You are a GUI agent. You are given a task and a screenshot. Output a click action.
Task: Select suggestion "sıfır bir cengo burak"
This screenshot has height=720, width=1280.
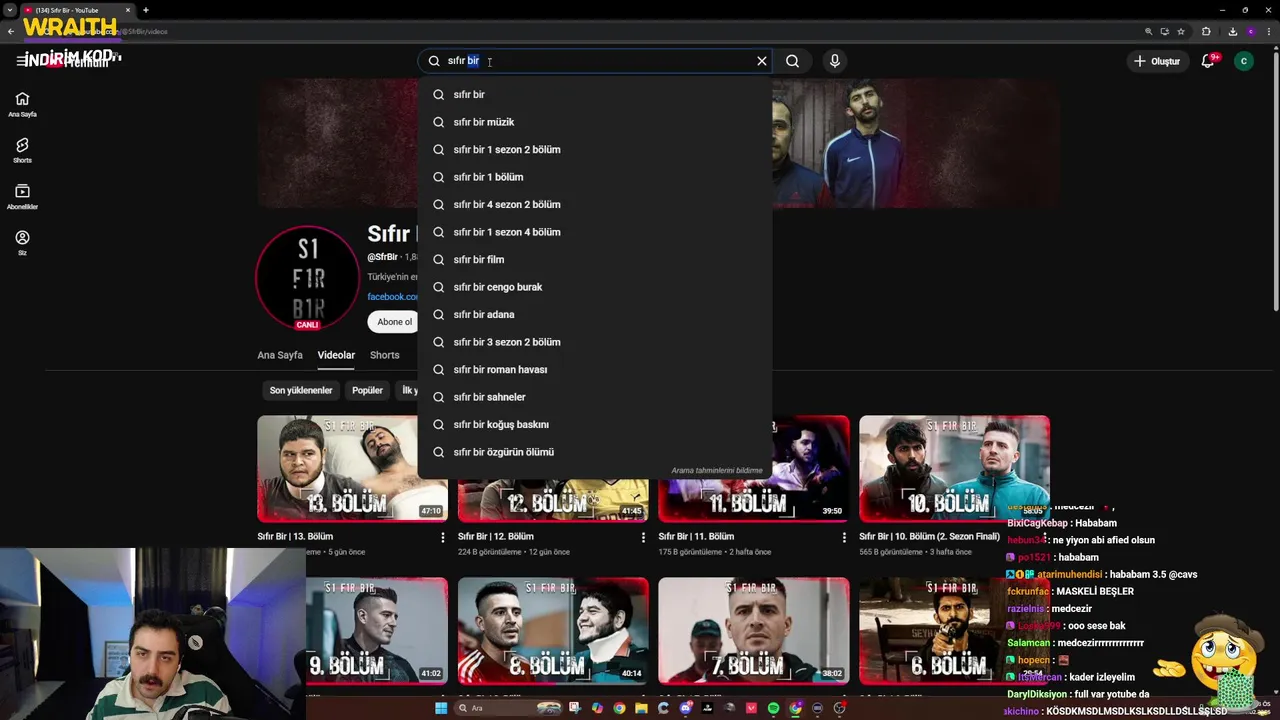click(x=595, y=287)
